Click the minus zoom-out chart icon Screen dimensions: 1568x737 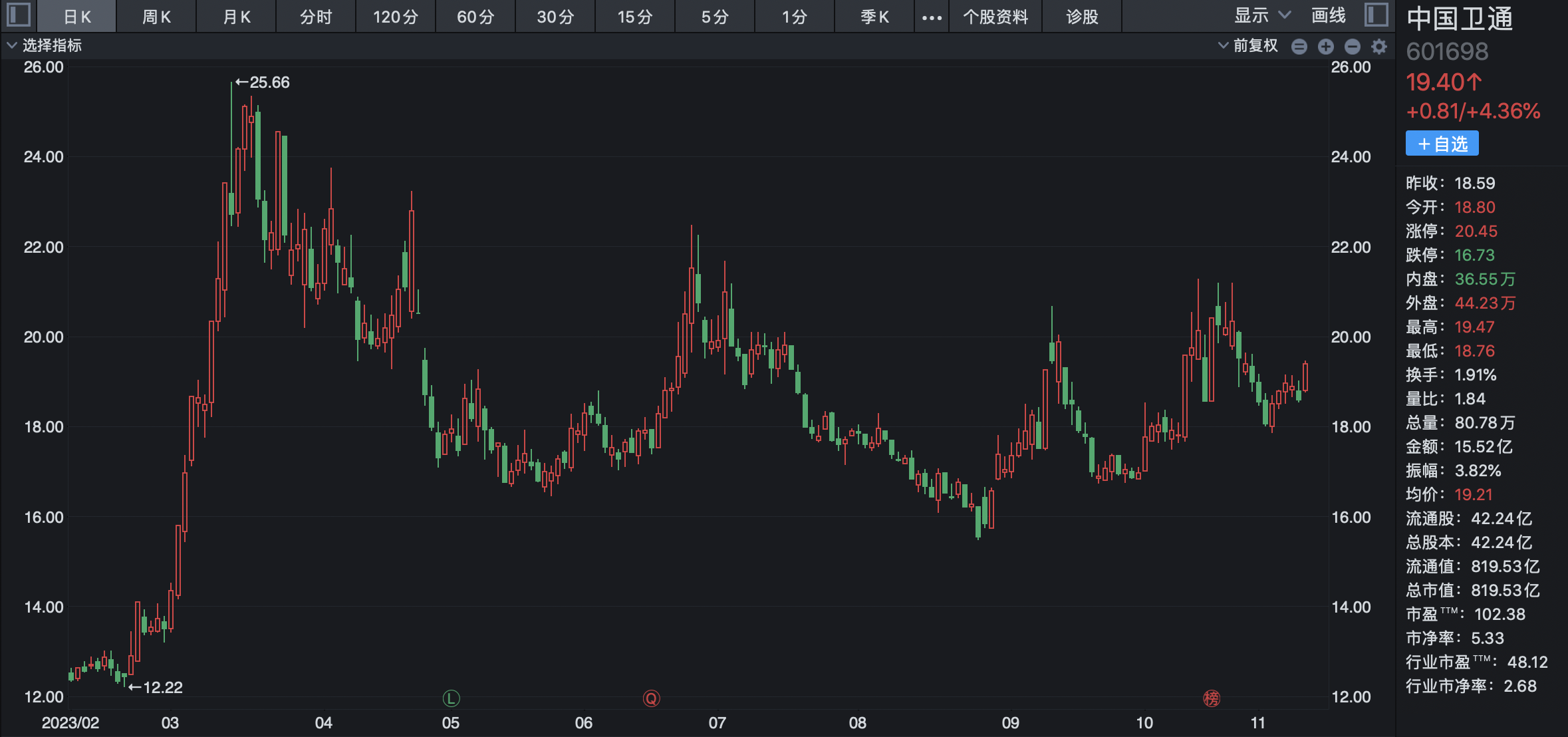pyautogui.click(x=1352, y=46)
